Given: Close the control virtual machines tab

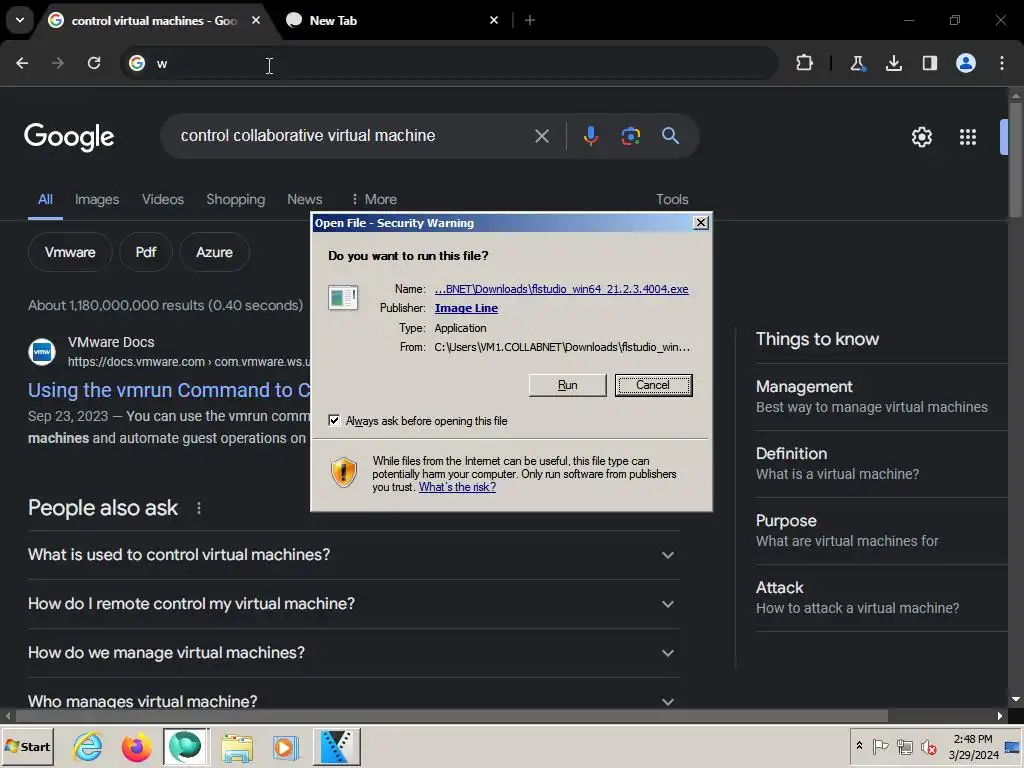Looking at the screenshot, I should (x=256, y=20).
